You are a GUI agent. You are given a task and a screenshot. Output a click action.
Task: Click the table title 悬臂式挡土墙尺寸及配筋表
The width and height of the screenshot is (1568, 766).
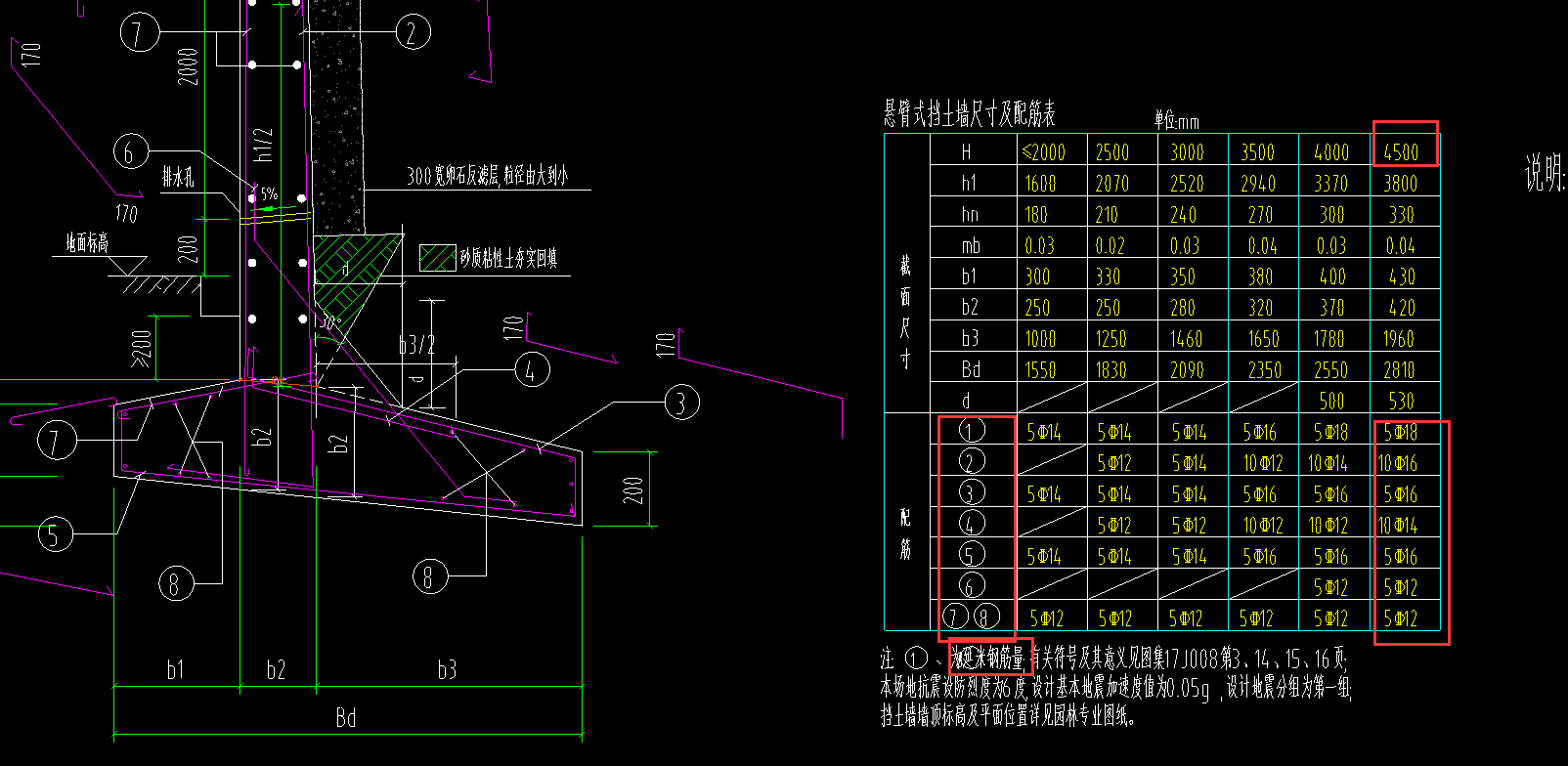(970, 114)
